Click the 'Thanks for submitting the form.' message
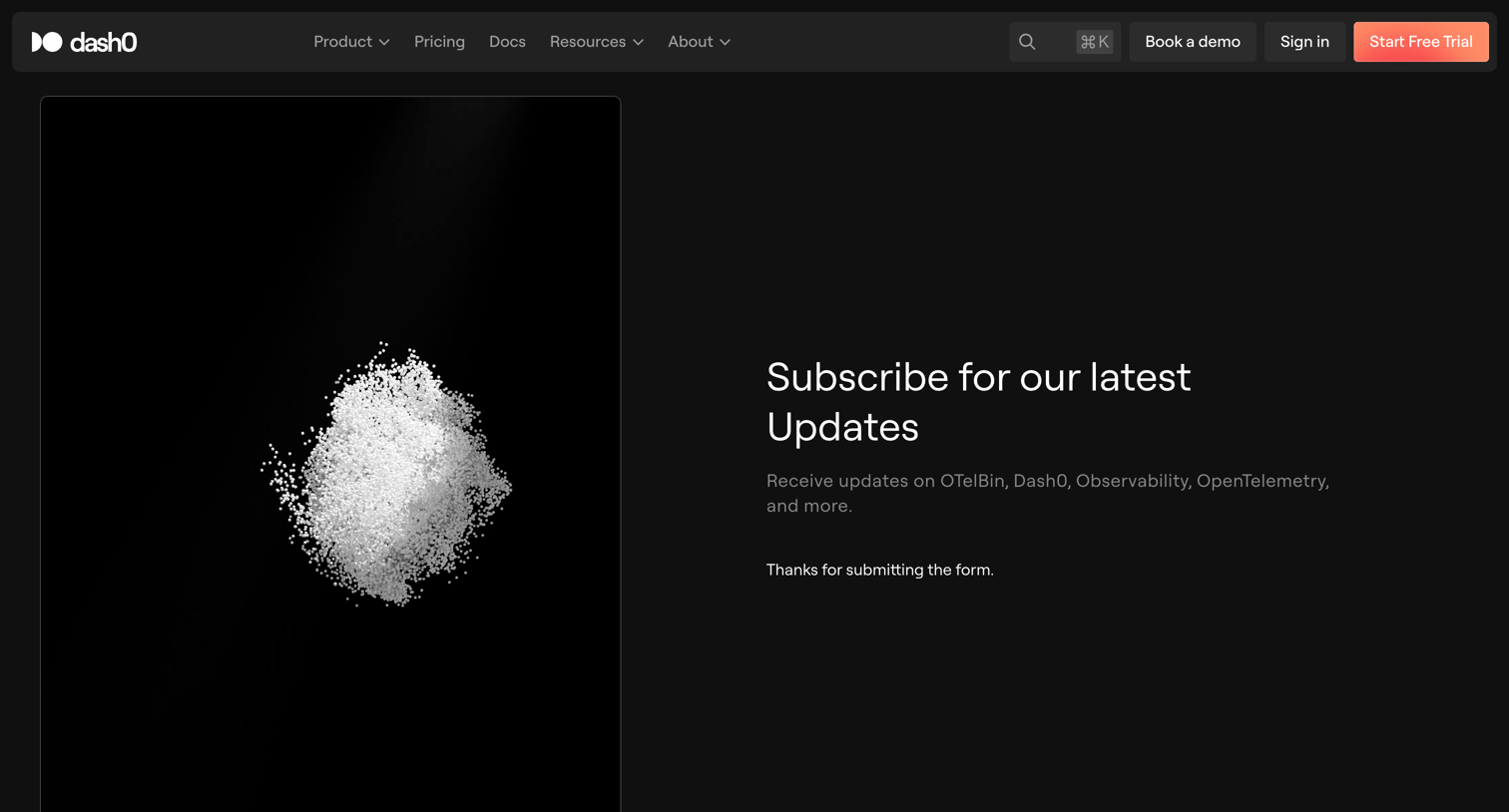The width and height of the screenshot is (1509, 812). coord(880,570)
